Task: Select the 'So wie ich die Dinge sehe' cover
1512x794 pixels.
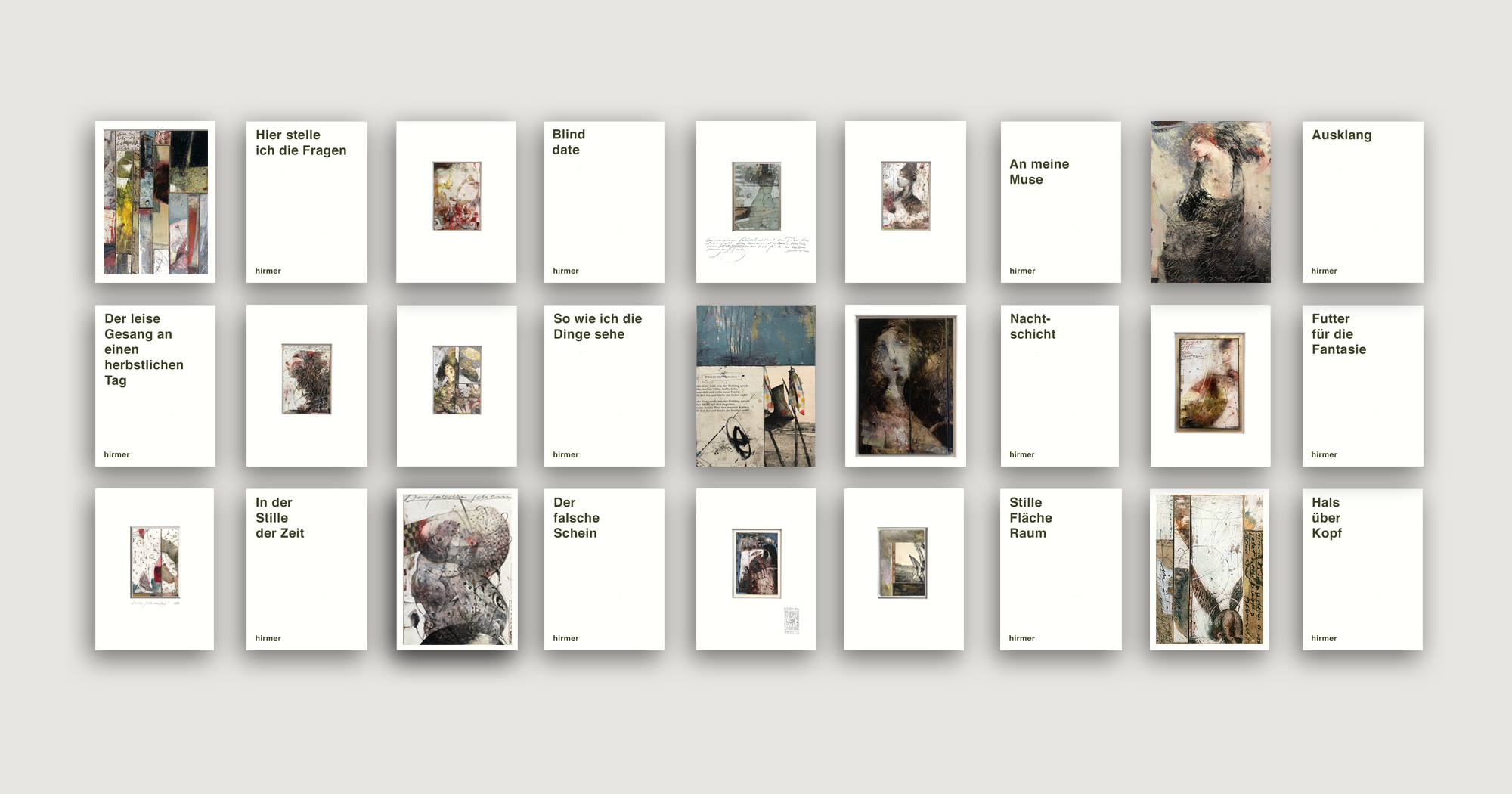Action: click(x=604, y=386)
